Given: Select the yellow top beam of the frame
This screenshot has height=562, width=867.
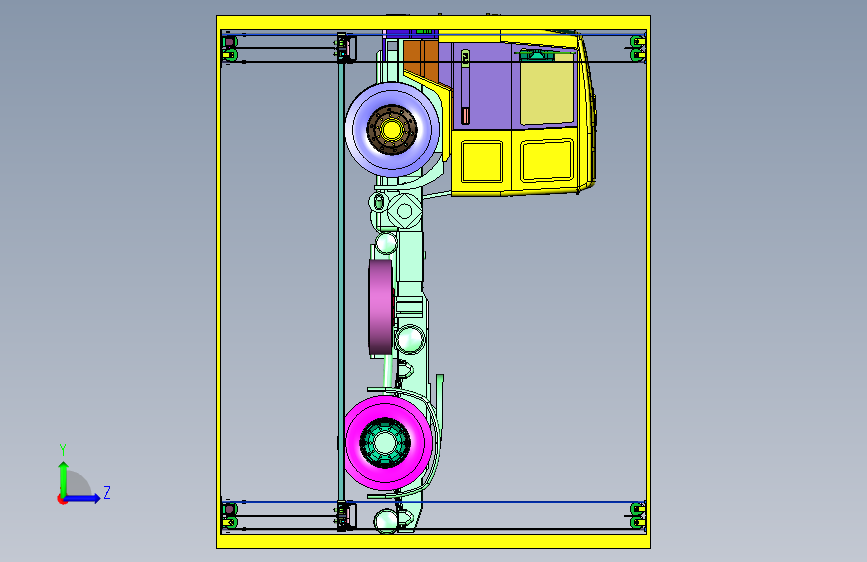Looking at the screenshot, I should [x=434, y=23].
